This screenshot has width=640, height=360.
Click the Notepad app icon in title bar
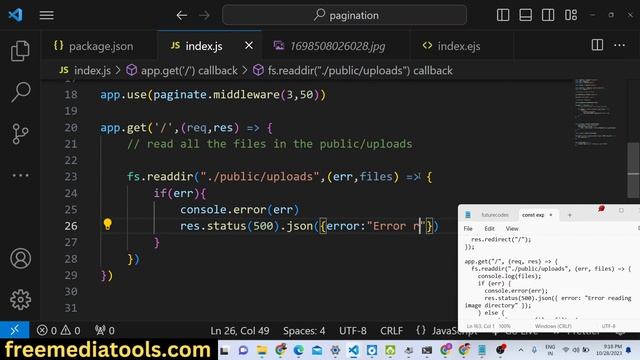pos(468,215)
